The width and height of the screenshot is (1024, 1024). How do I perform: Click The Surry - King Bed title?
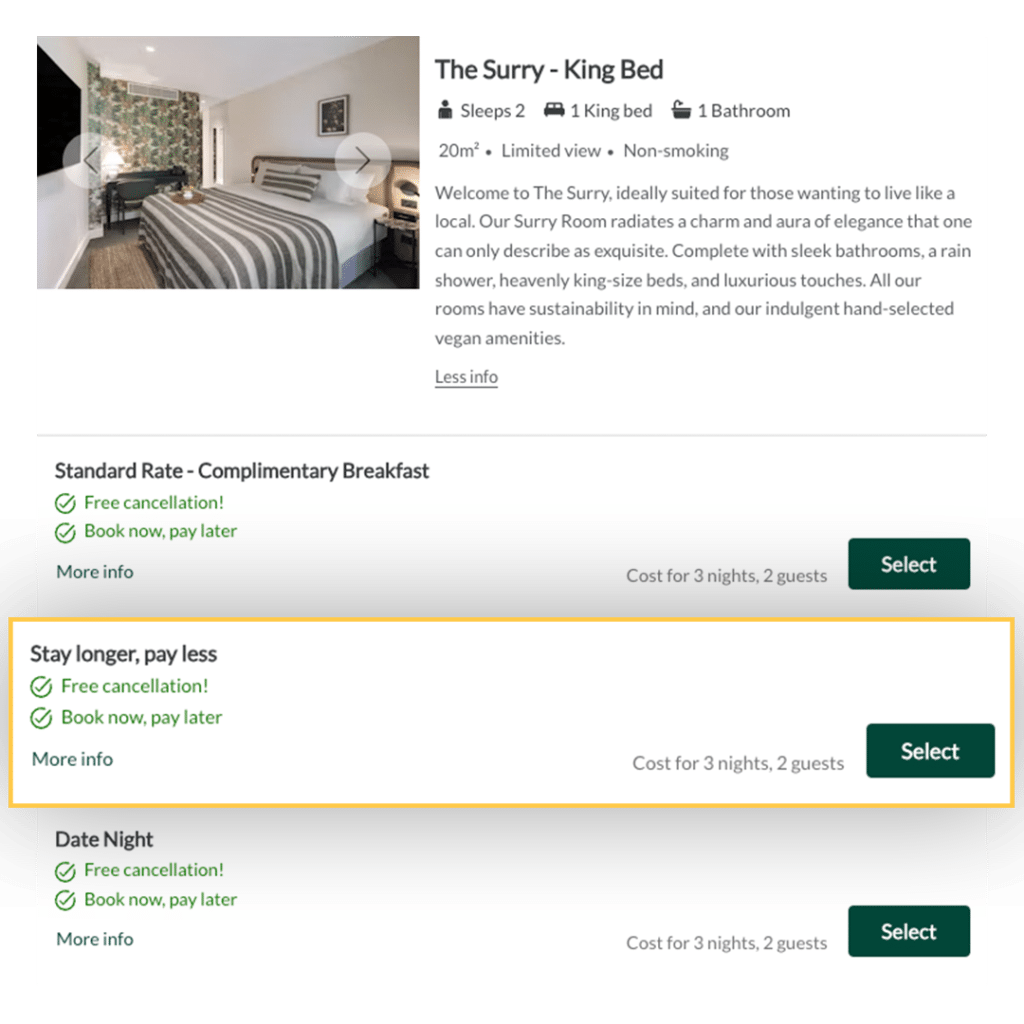[549, 70]
